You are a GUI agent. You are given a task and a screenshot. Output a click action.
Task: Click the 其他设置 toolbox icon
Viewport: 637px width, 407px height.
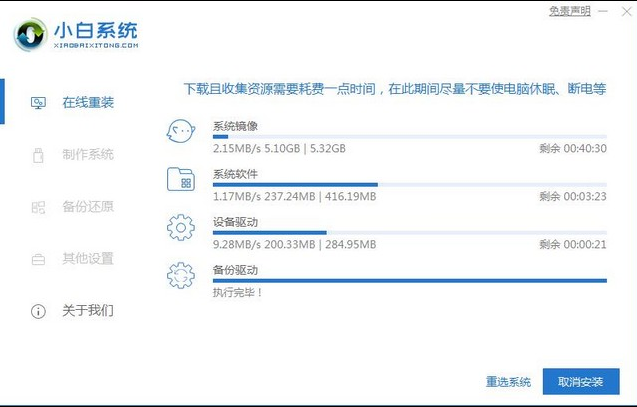click(x=38, y=259)
